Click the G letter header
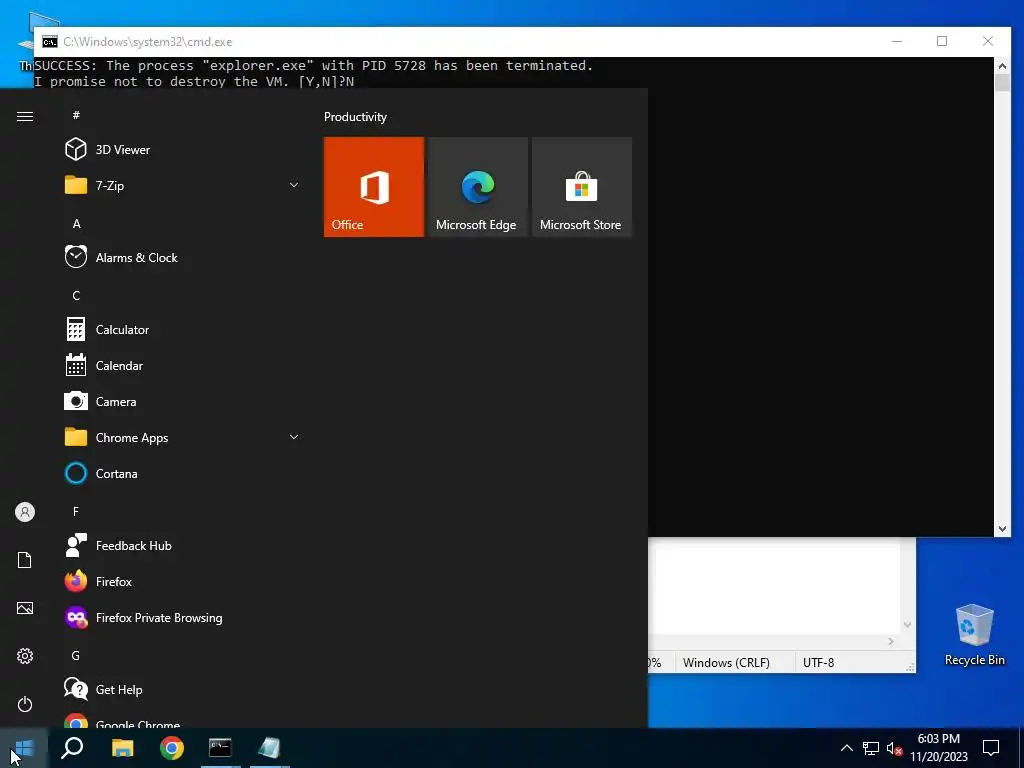 coord(76,655)
